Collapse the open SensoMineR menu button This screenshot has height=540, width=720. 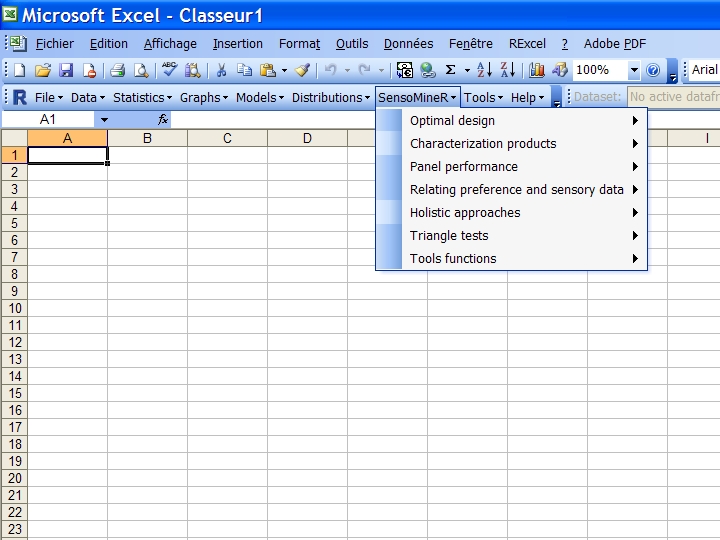417,98
